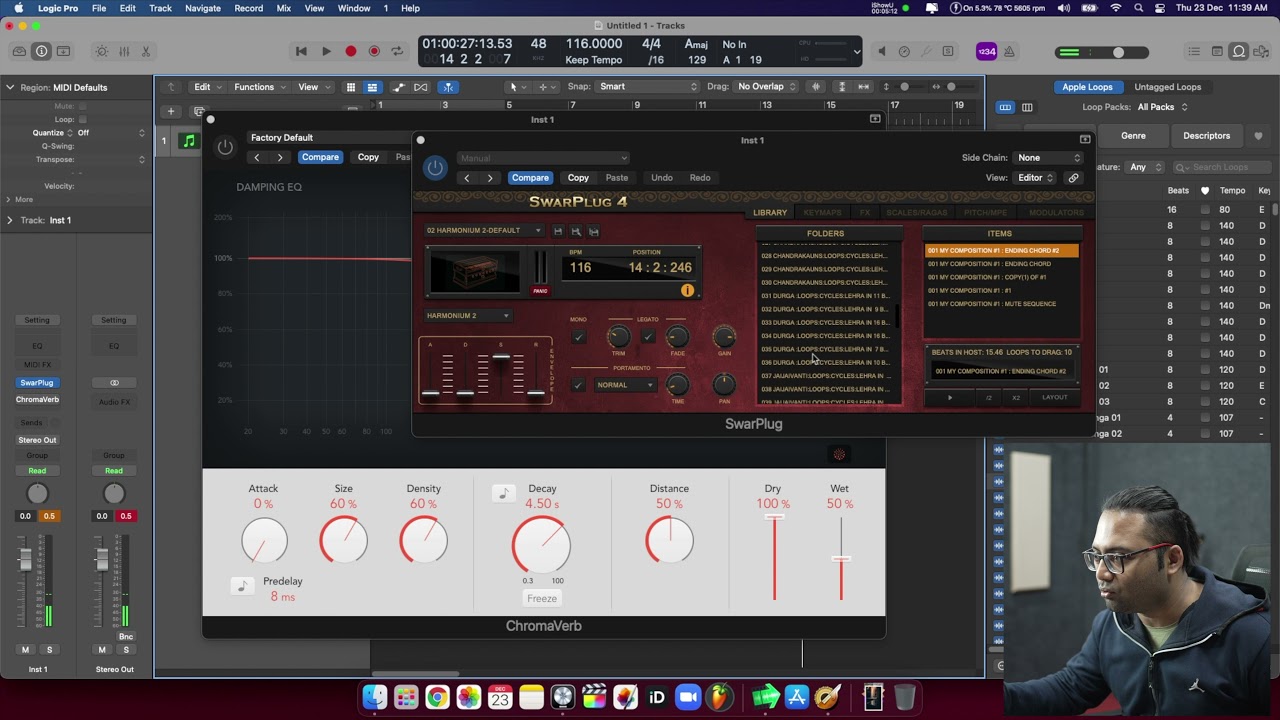Click Copy in the SwarPlug plugin header
Image resolution: width=1280 pixels, height=720 pixels.
(x=578, y=178)
